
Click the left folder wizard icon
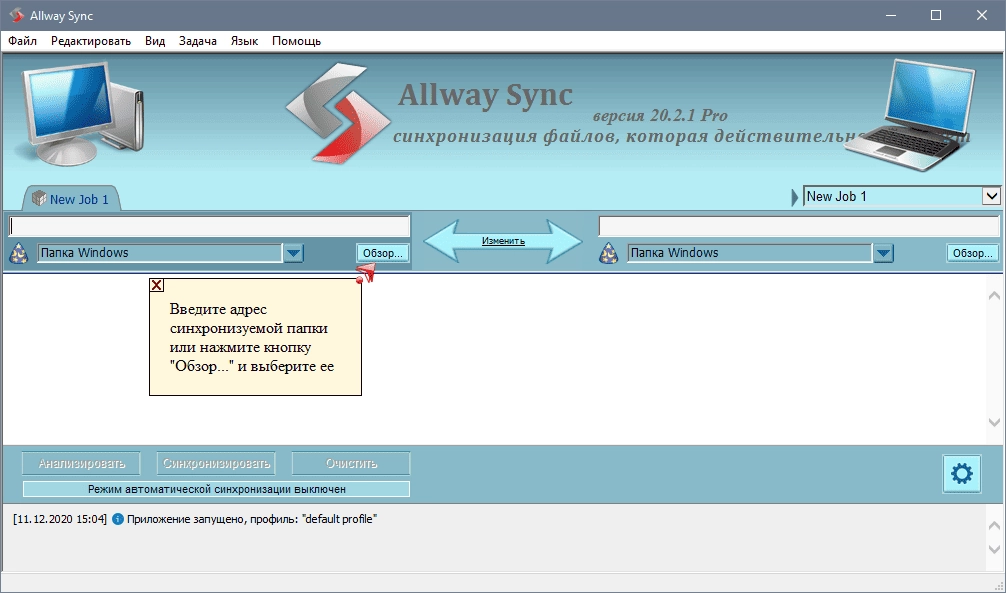point(19,254)
